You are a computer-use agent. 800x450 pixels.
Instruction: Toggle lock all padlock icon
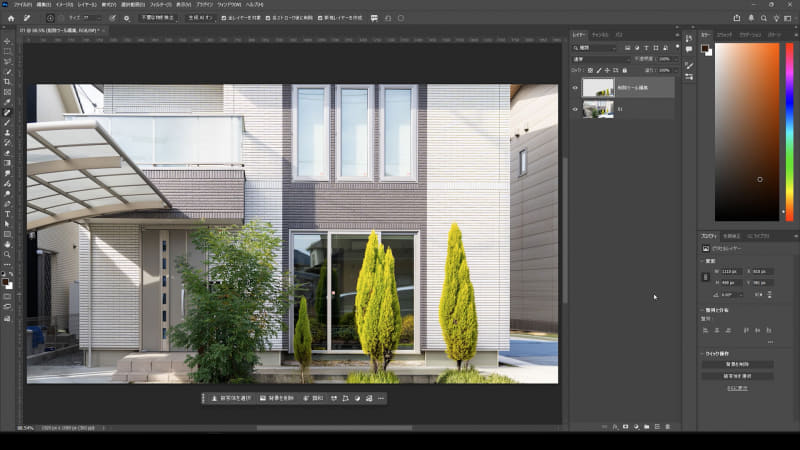[624, 70]
